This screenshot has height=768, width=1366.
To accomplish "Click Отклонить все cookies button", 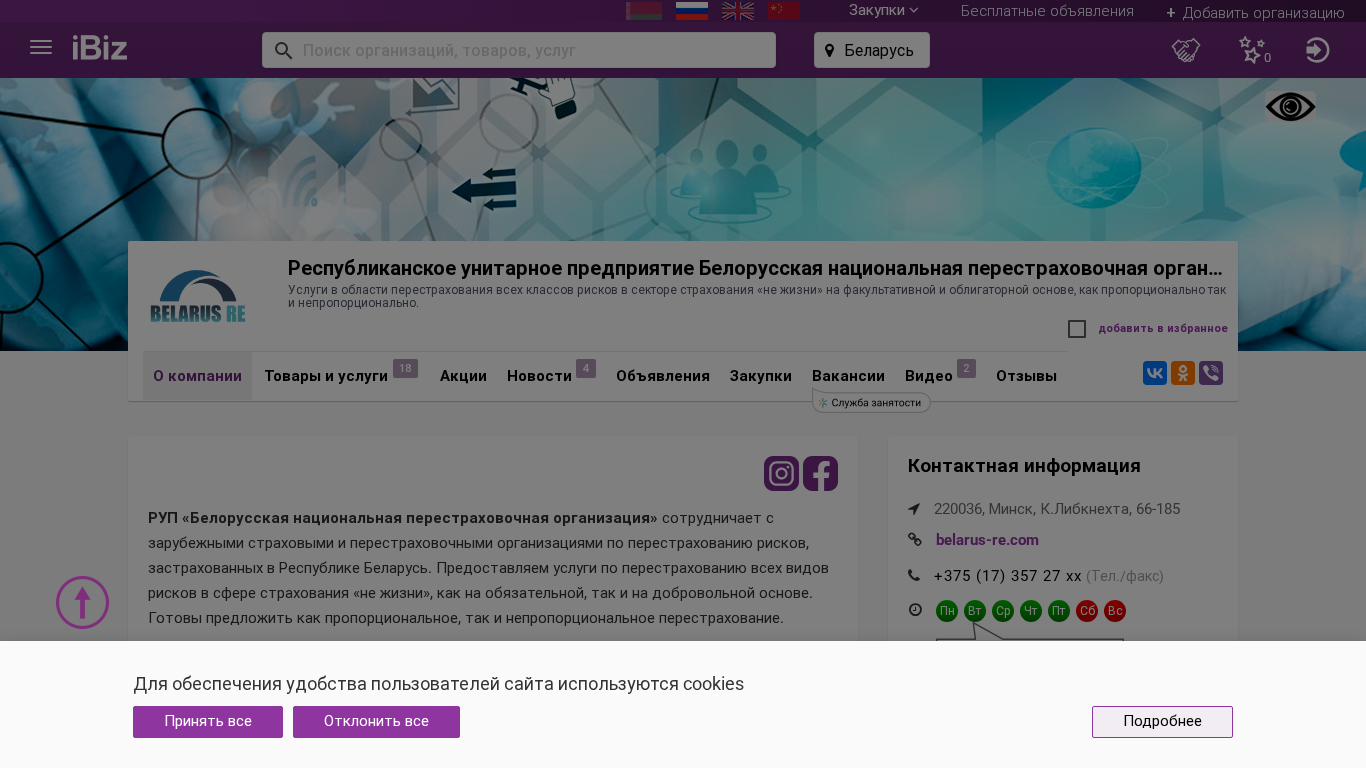I will (x=376, y=722).
